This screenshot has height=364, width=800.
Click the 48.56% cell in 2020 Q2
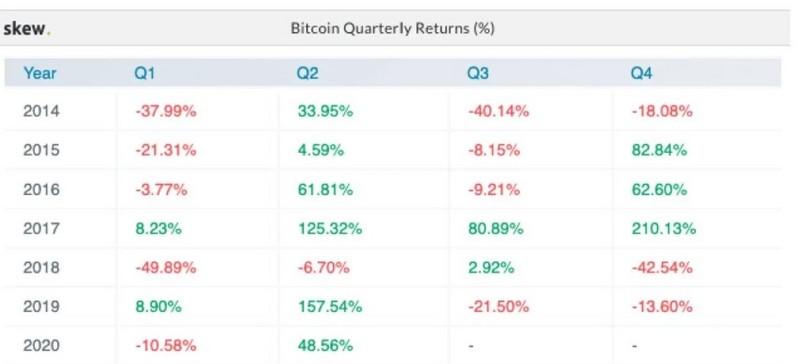tap(325, 346)
